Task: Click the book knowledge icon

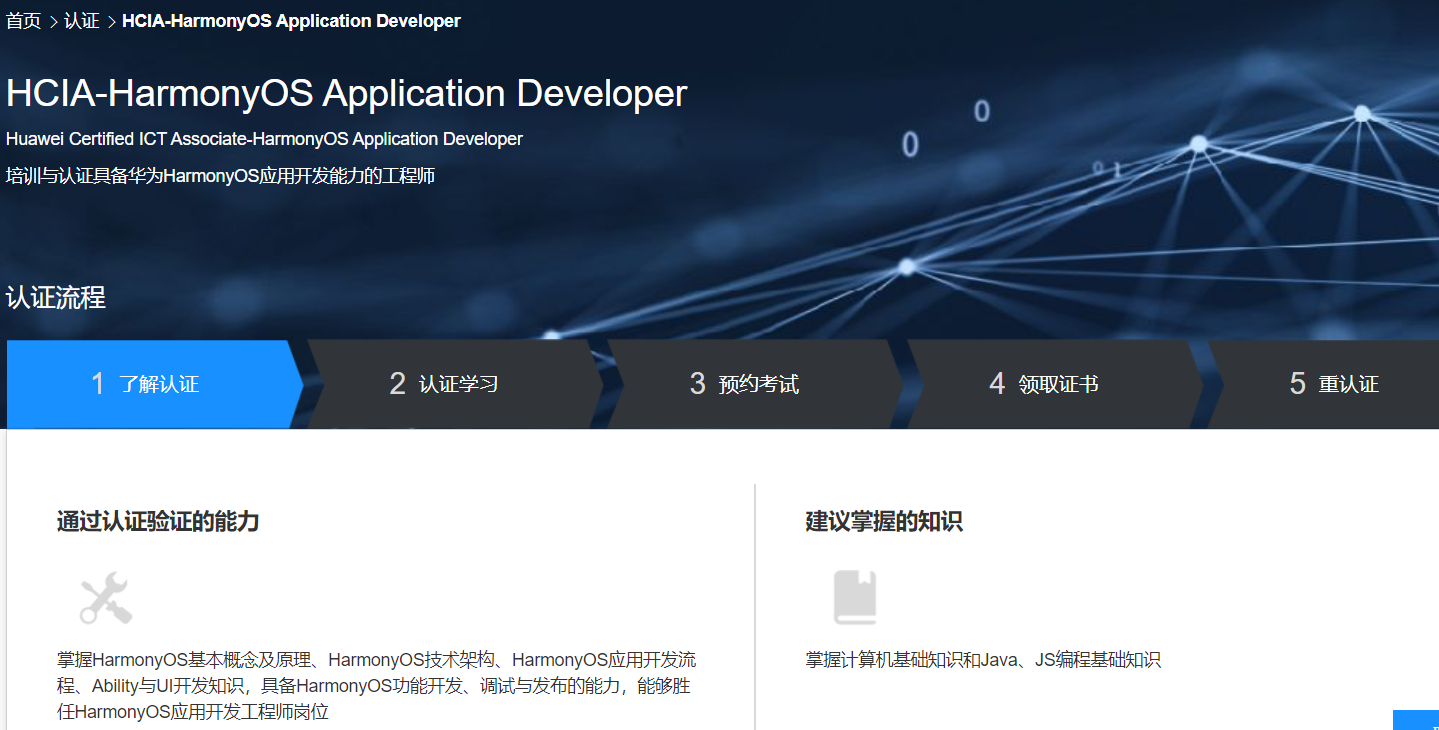Action: coord(855,598)
